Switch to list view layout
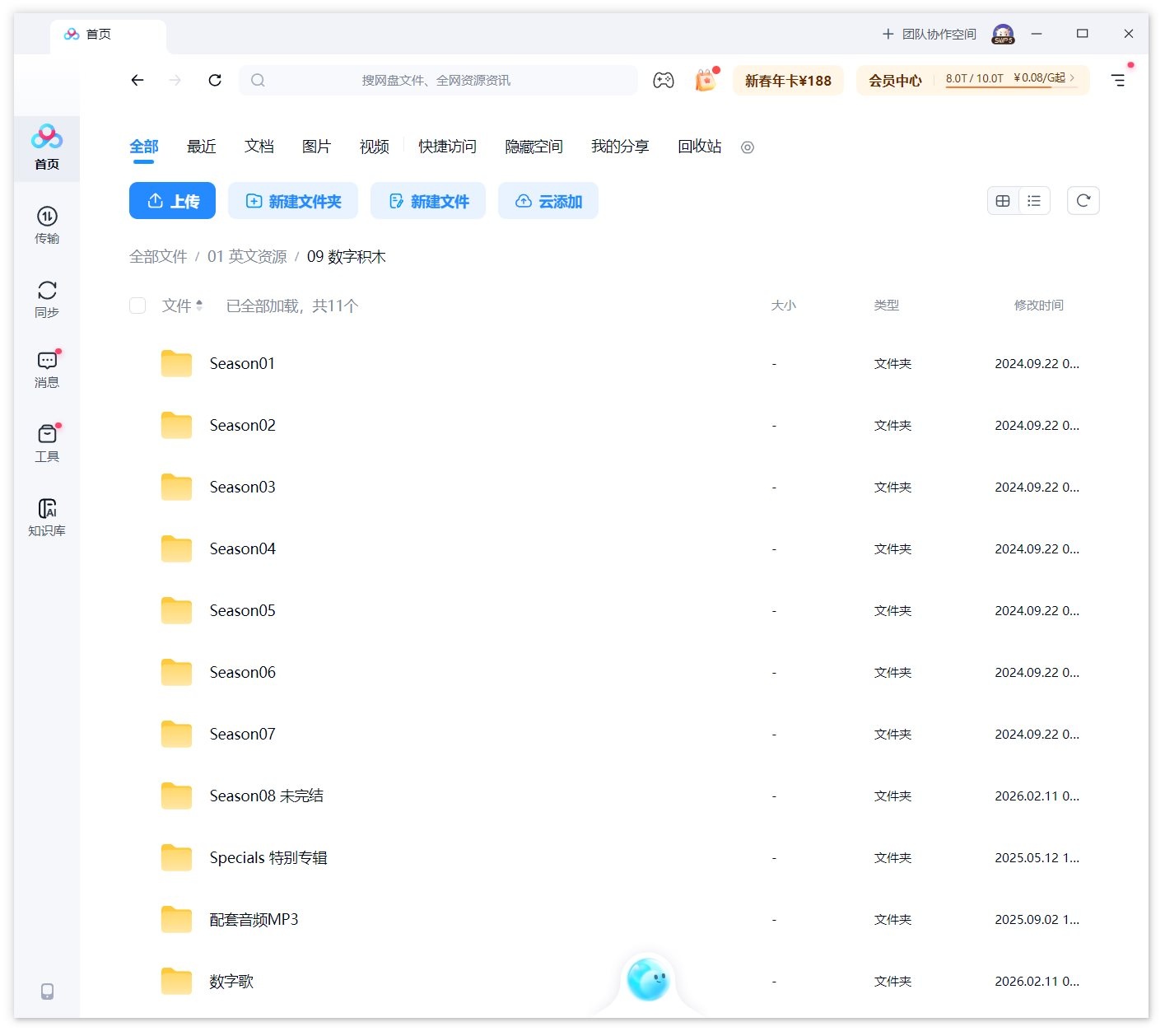 [1034, 200]
